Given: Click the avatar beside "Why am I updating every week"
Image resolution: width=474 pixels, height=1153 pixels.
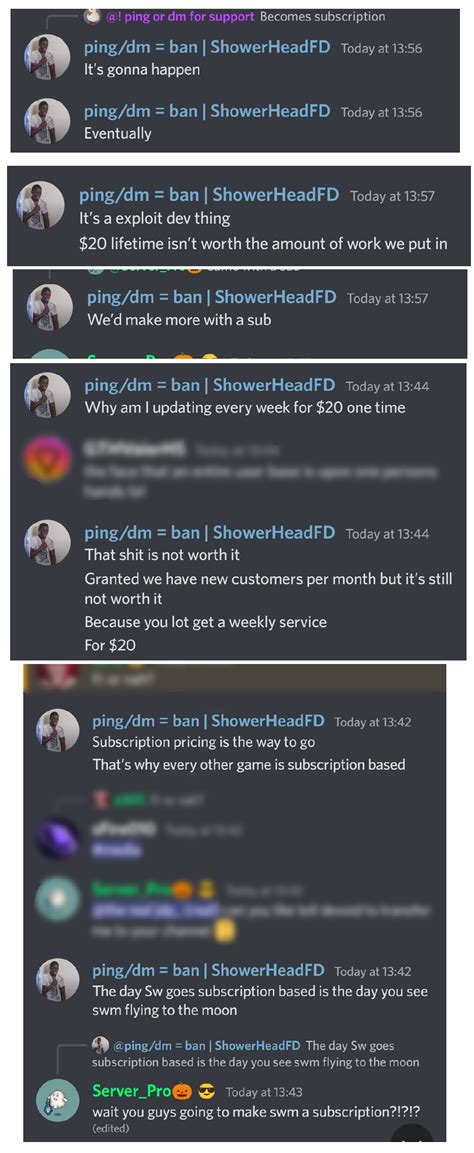Looking at the screenshot, I should pyautogui.click(x=48, y=395).
